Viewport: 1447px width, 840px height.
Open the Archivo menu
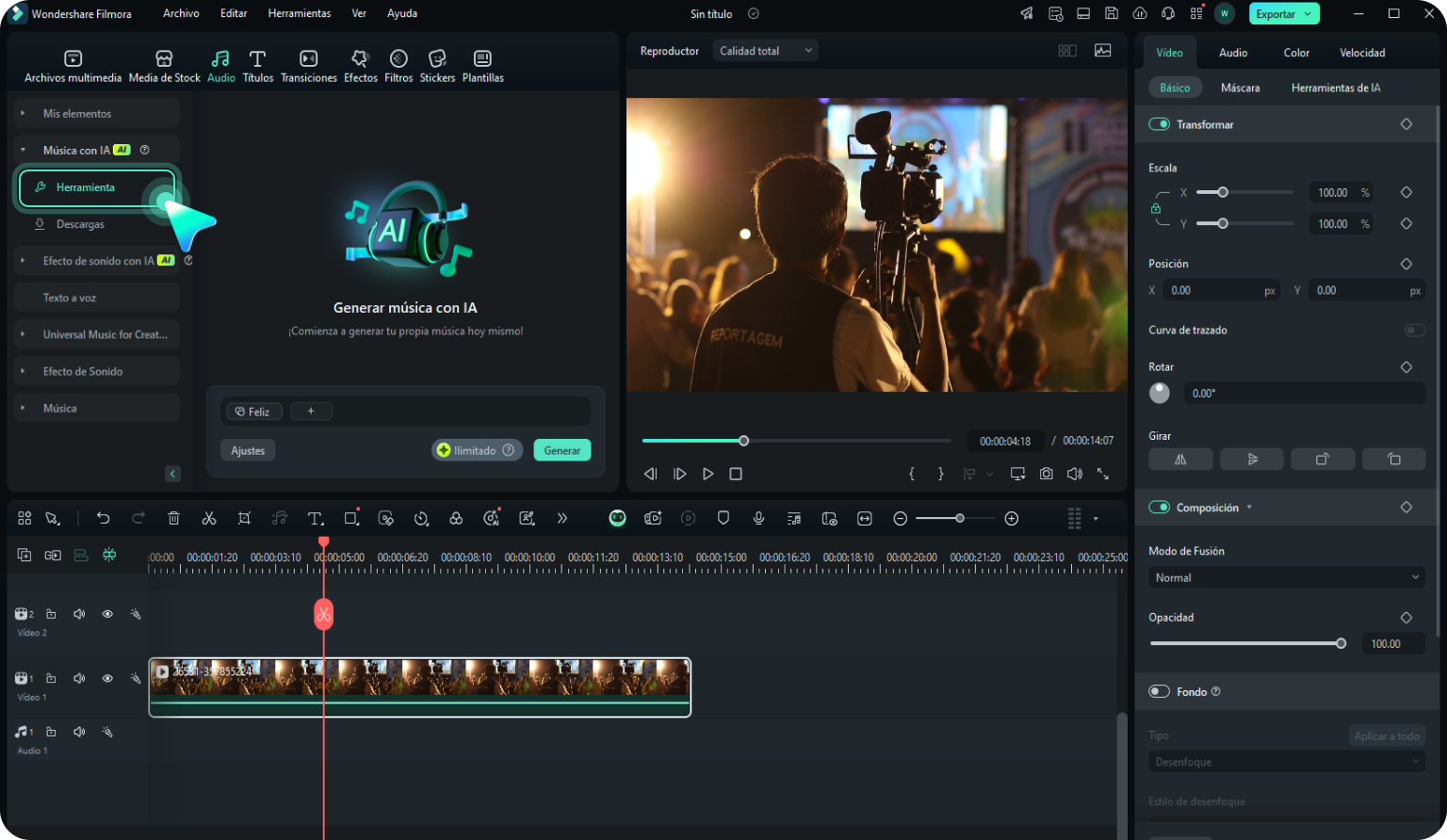pyautogui.click(x=181, y=13)
